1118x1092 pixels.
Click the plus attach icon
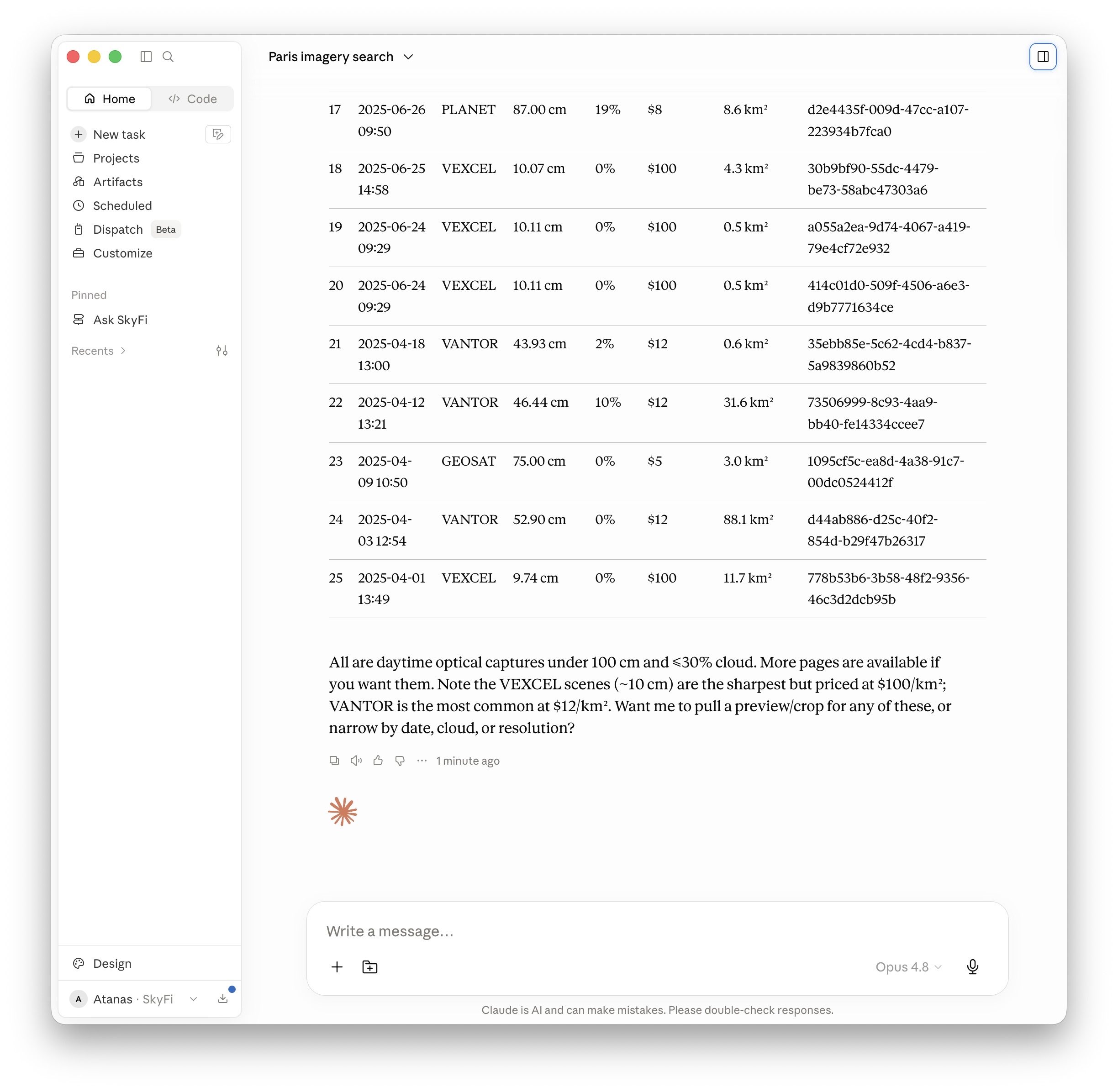click(x=337, y=967)
